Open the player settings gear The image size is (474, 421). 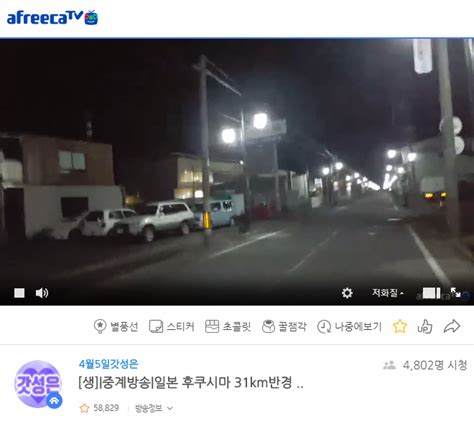click(x=347, y=293)
